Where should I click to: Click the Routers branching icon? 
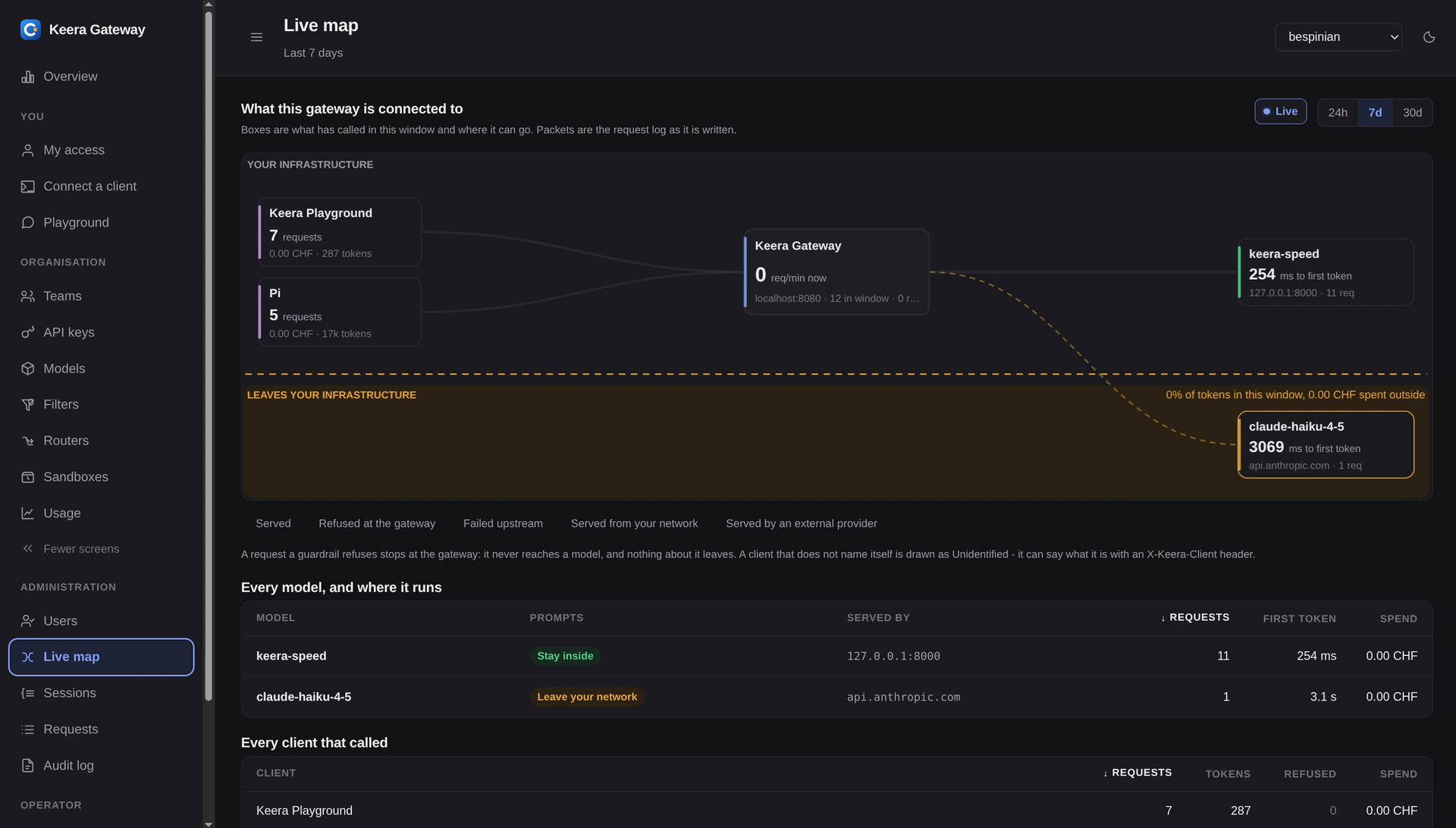pyautogui.click(x=28, y=441)
